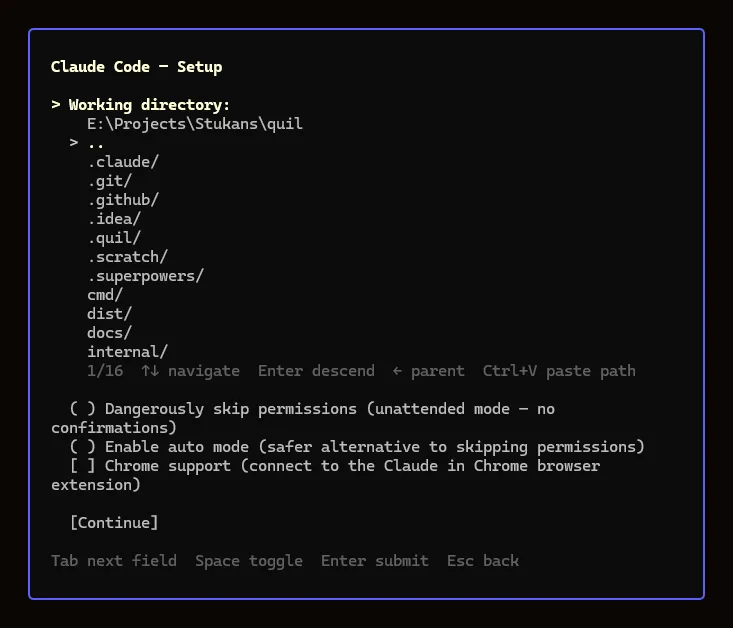
Task: Select Enable auto mode radio option
Action: [82, 447]
